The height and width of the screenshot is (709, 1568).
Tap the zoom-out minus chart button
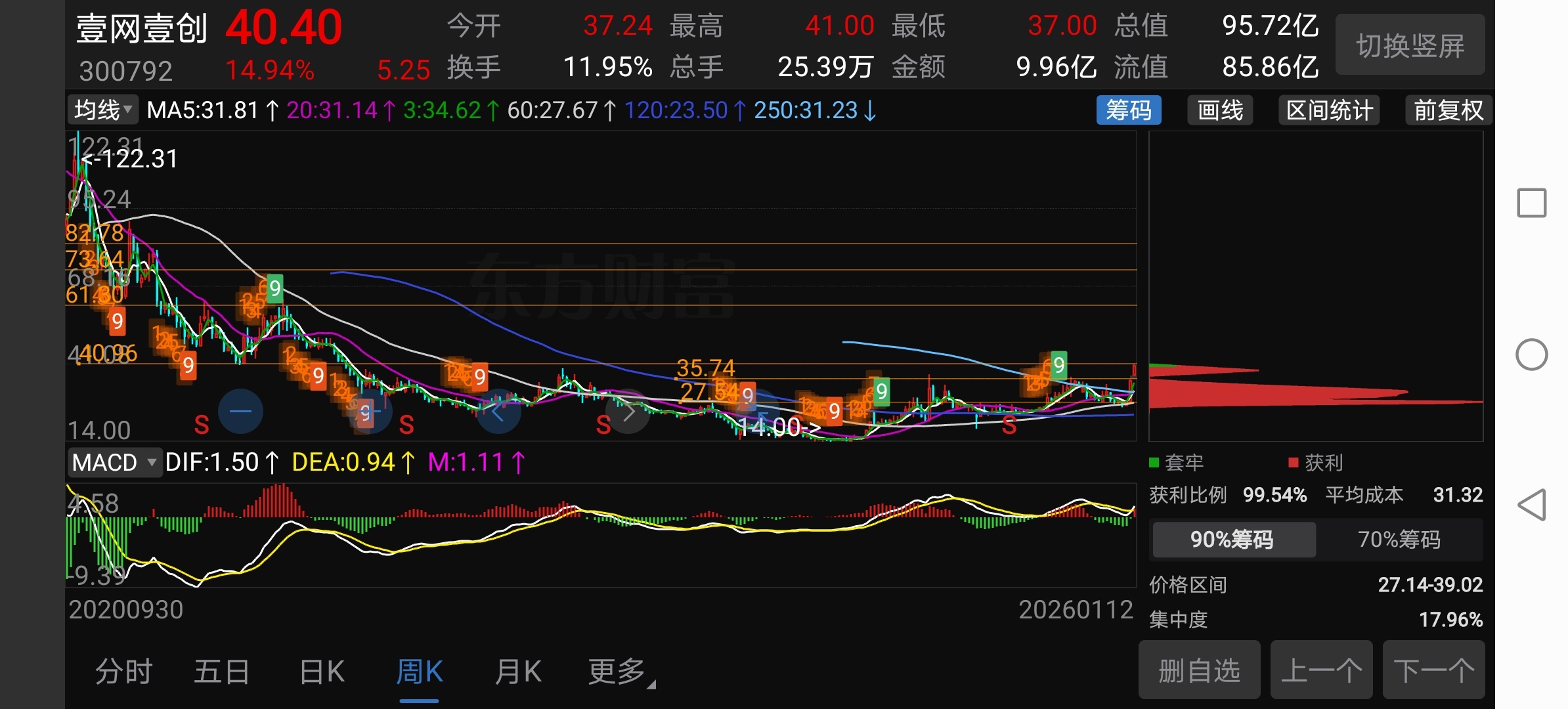[x=240, y=412]
